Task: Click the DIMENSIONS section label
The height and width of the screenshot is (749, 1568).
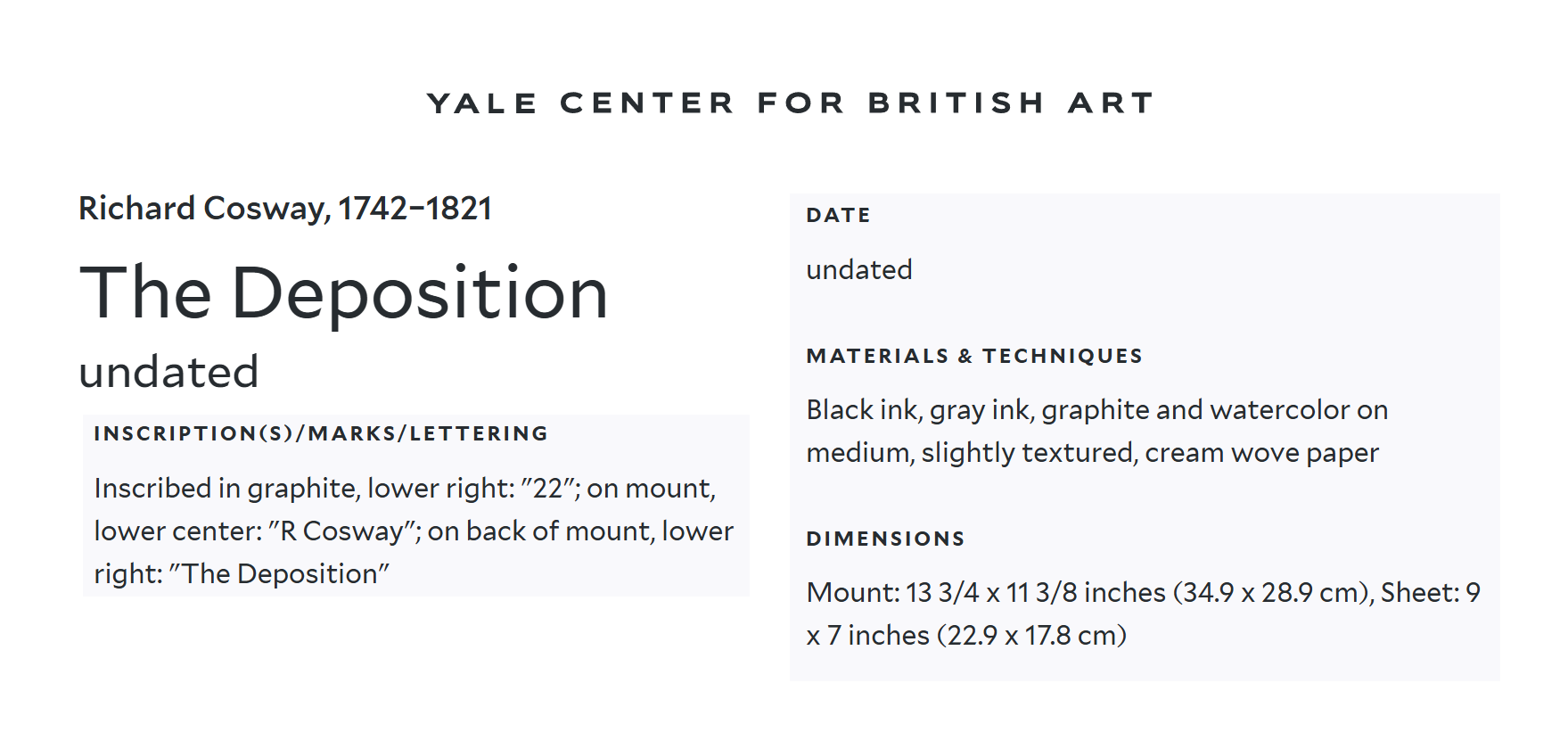Action: point(885,539)
